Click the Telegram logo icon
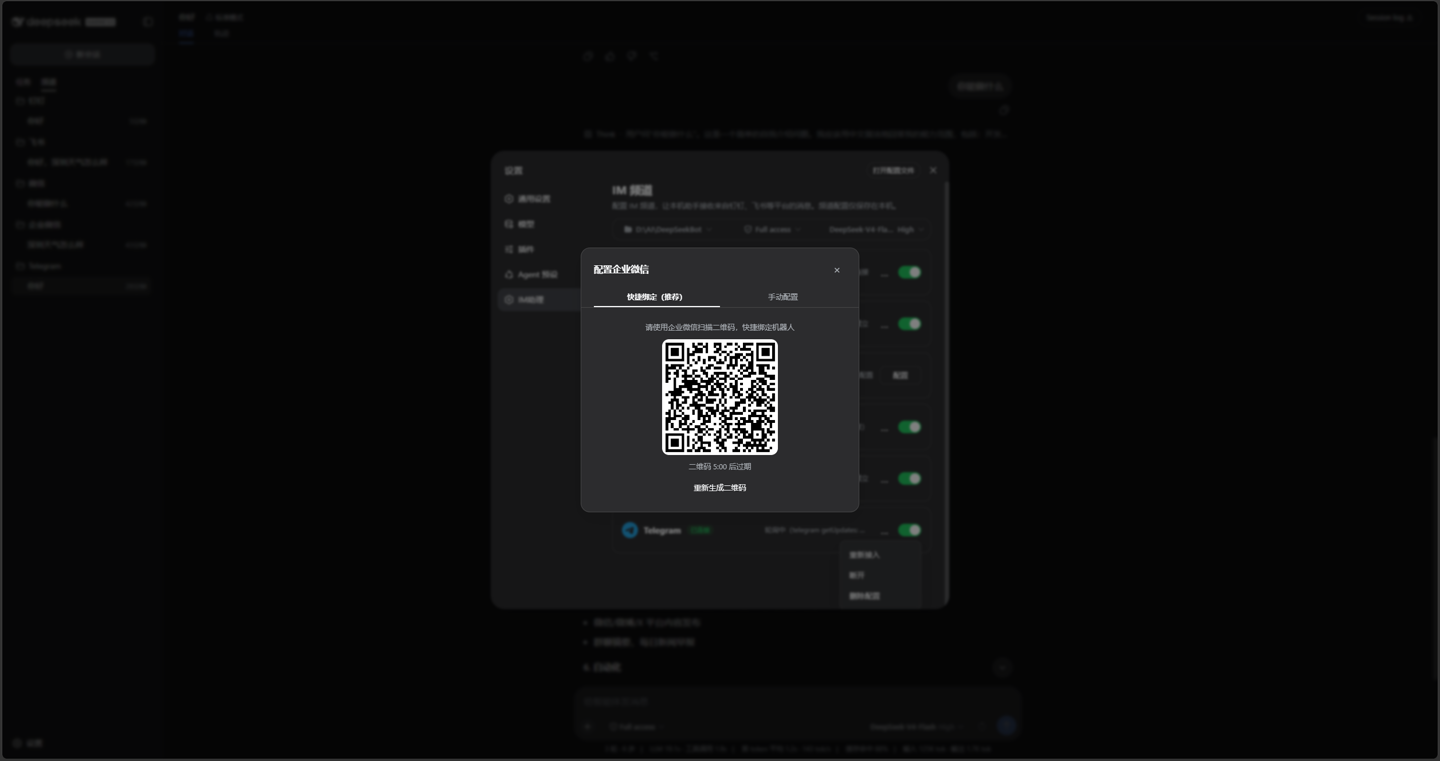The image size is (1440, 761). pos(630,530)
